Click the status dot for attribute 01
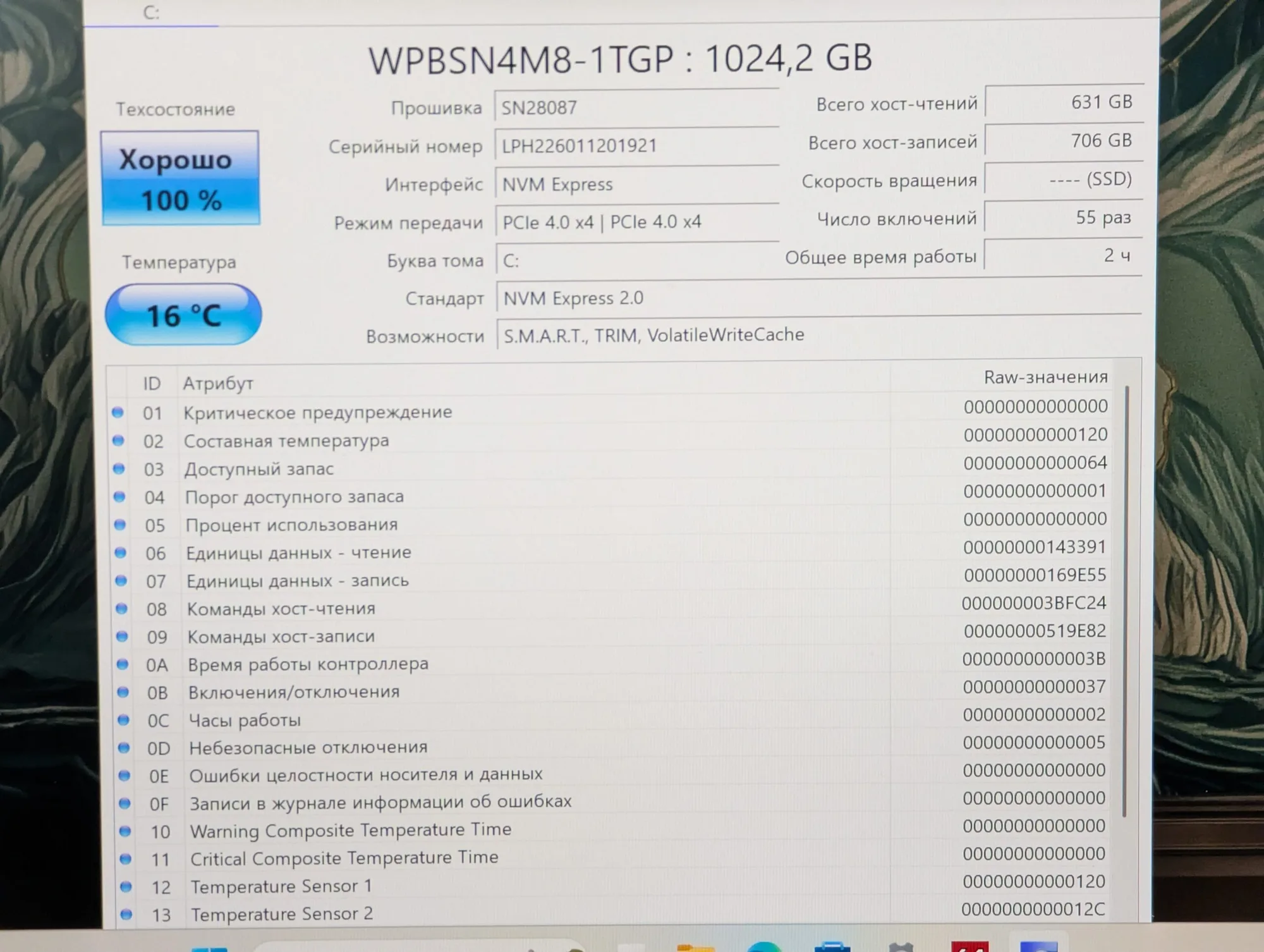The image size is (1264, 952). pos(118,413)
